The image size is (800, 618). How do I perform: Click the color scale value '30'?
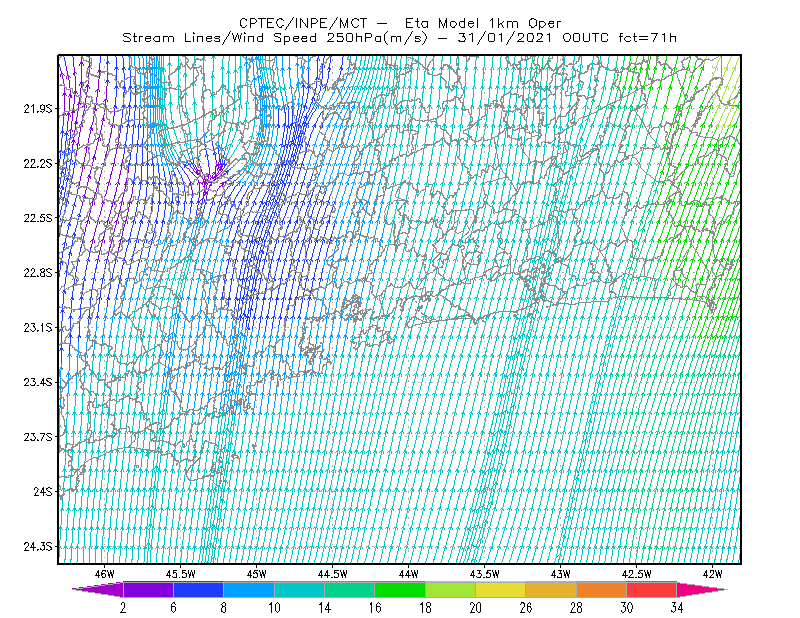point(627,608)
